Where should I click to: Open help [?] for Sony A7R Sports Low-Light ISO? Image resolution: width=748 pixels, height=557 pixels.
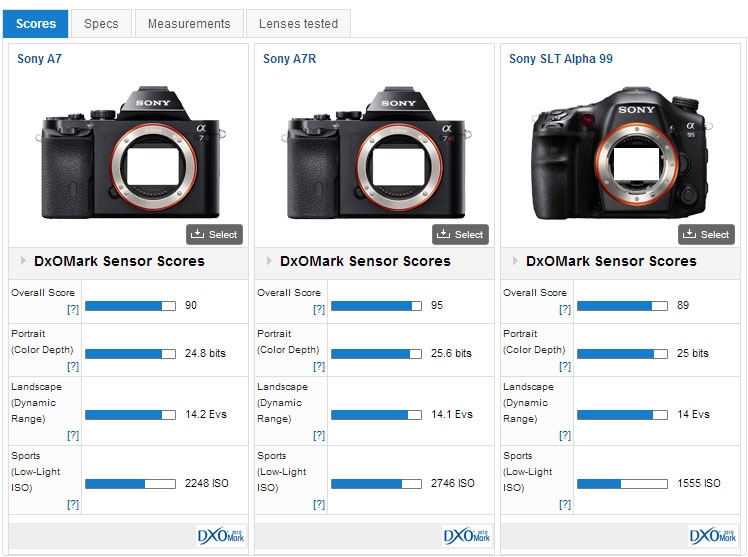pos(319,505)
